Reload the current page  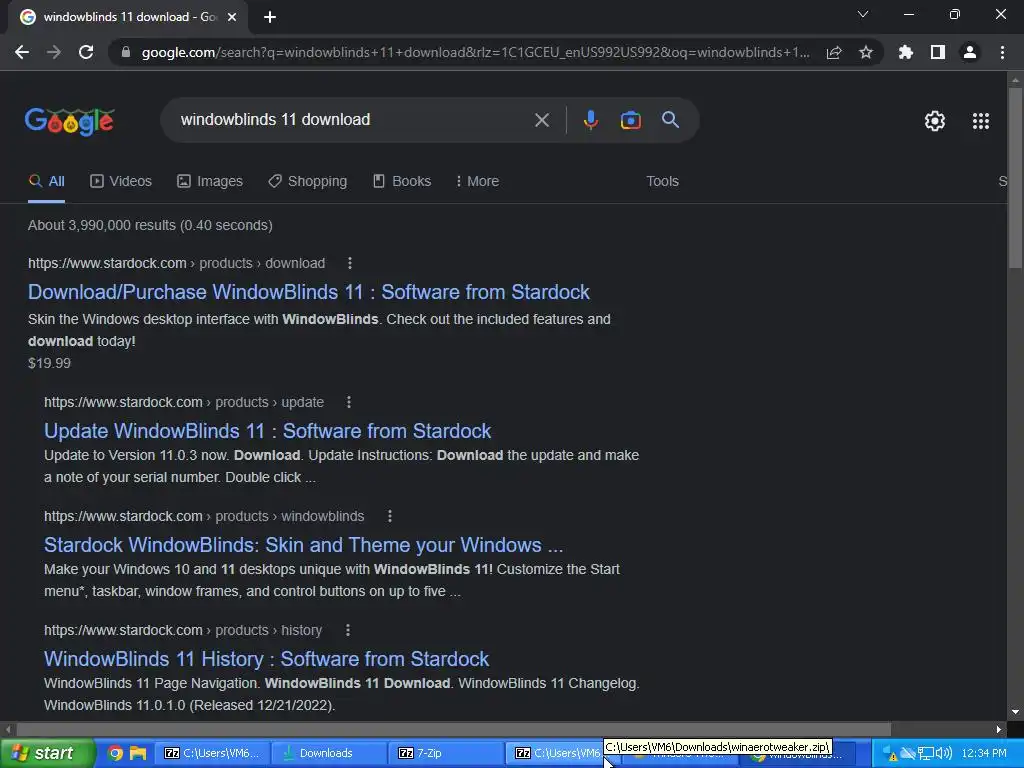86,52
